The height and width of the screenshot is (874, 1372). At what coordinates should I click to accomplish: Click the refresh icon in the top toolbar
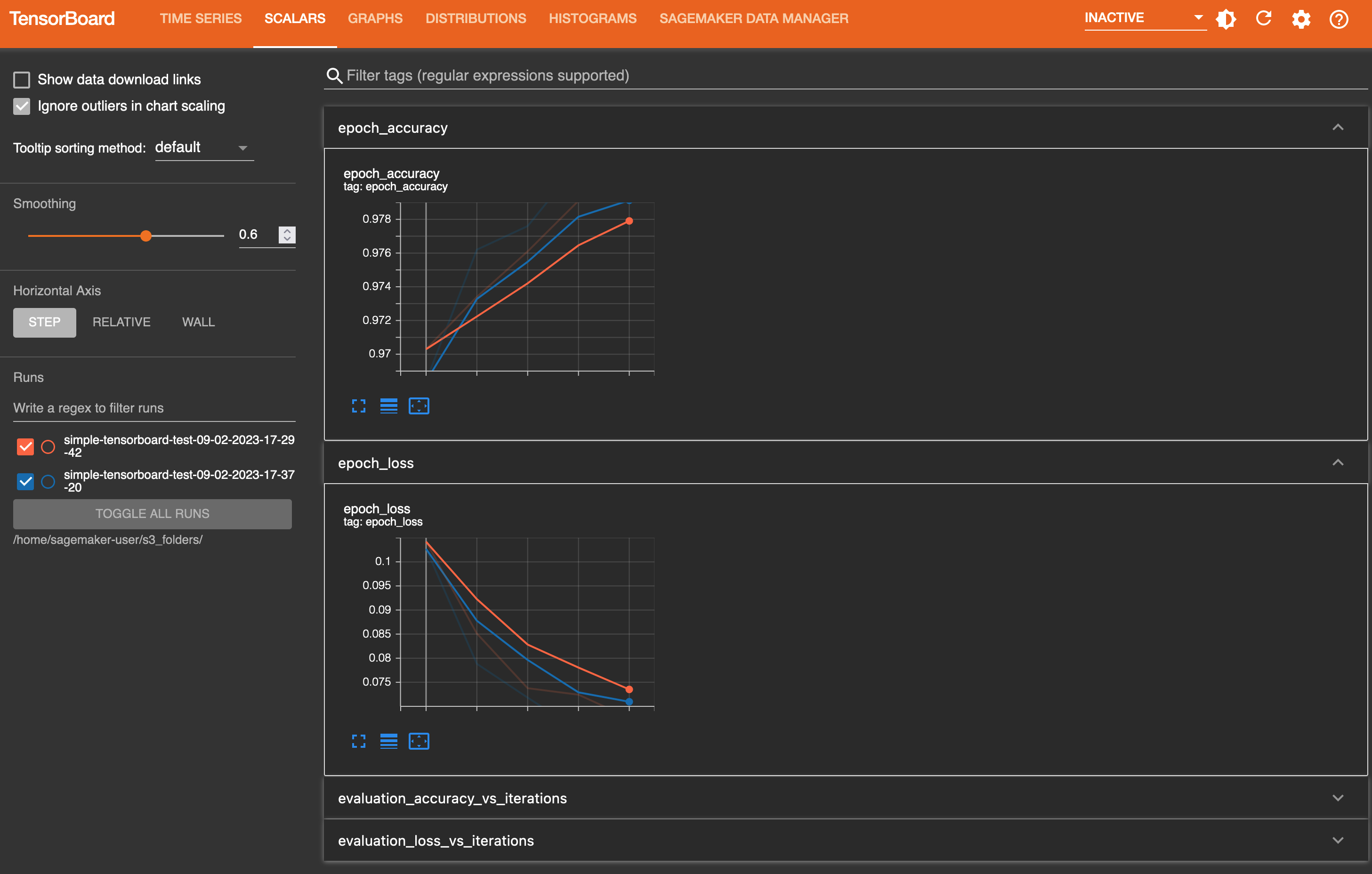(1264, 18)
